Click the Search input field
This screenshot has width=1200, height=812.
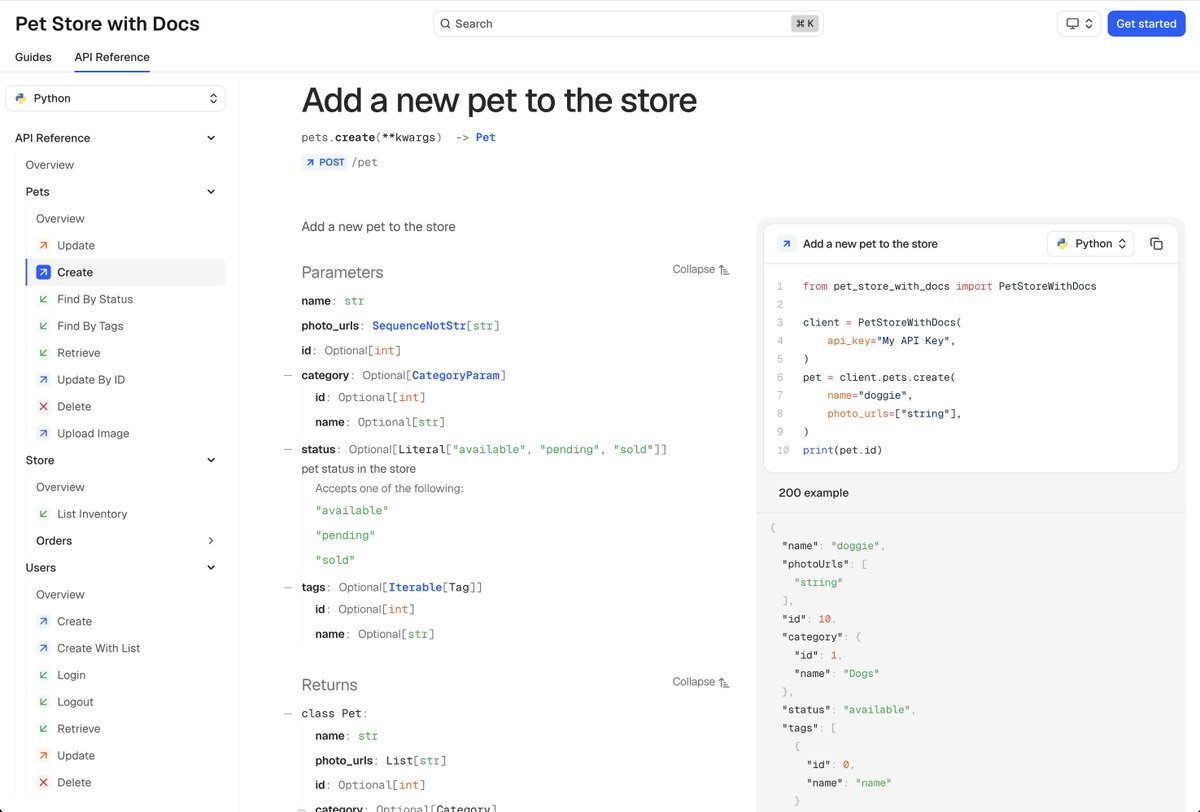[628, 23]
